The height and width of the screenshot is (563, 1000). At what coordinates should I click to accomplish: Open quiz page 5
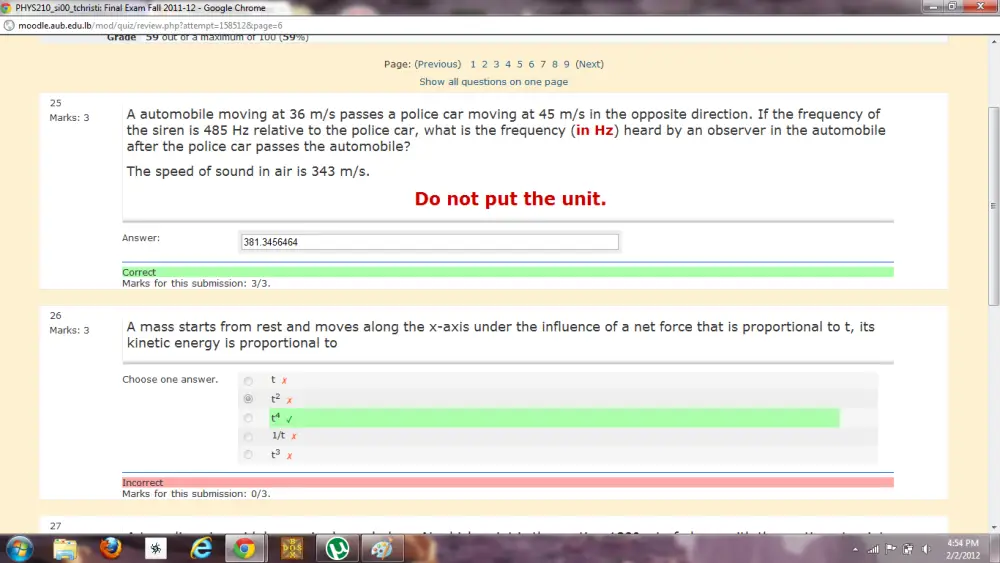click(520, 64)
